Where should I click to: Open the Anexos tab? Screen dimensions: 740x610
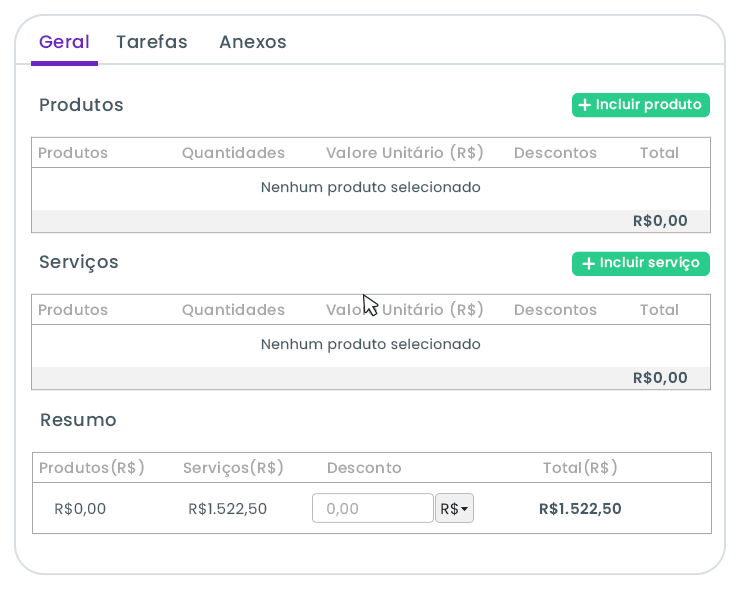click(x=253, y=42)
